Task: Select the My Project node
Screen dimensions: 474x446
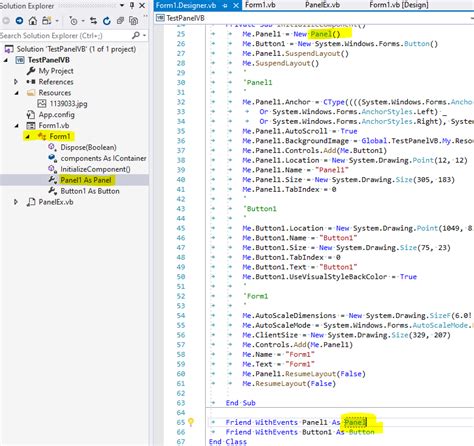Action: [x=56, y=71]
